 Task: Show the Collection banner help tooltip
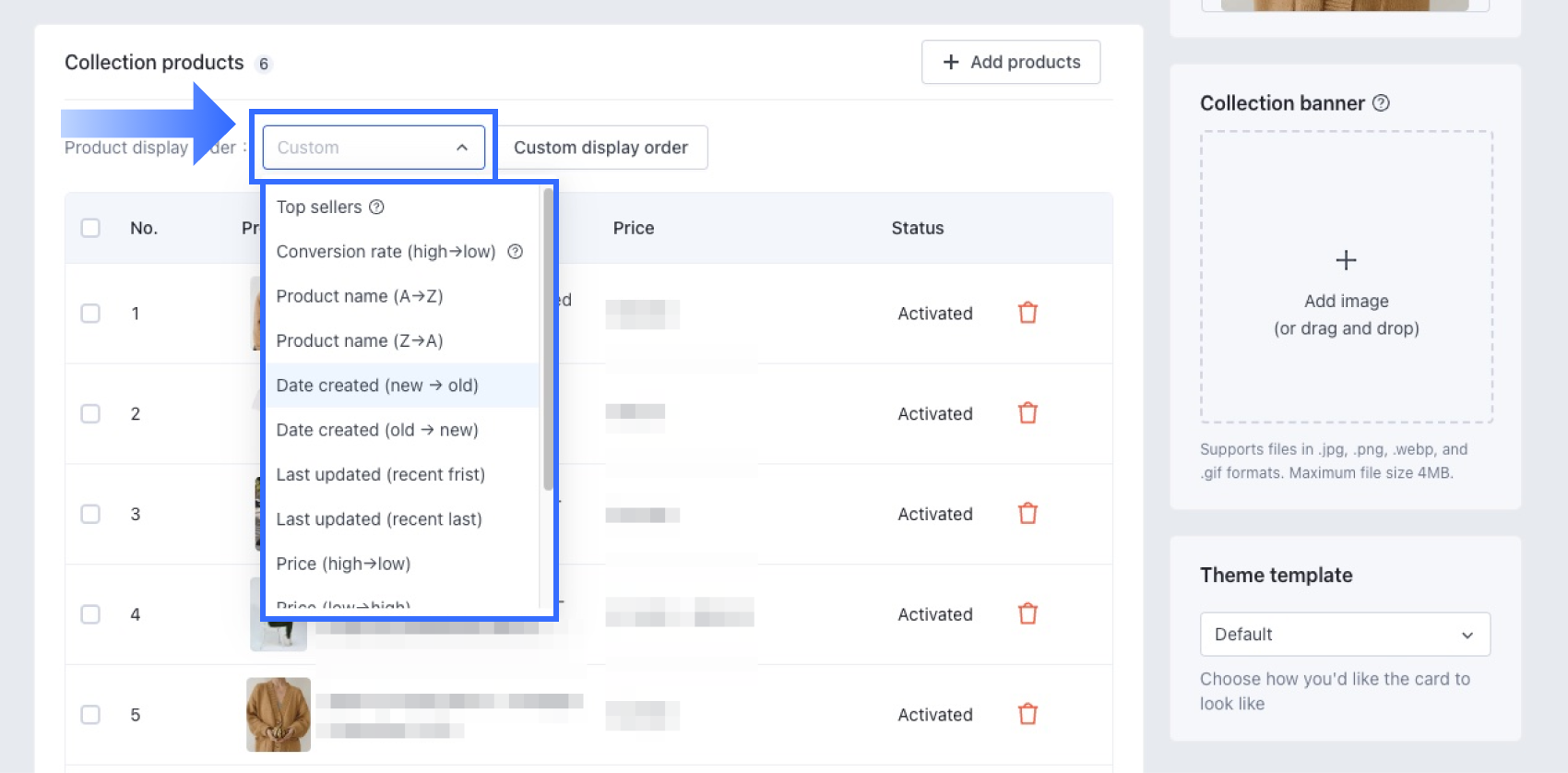(1381, 103)
